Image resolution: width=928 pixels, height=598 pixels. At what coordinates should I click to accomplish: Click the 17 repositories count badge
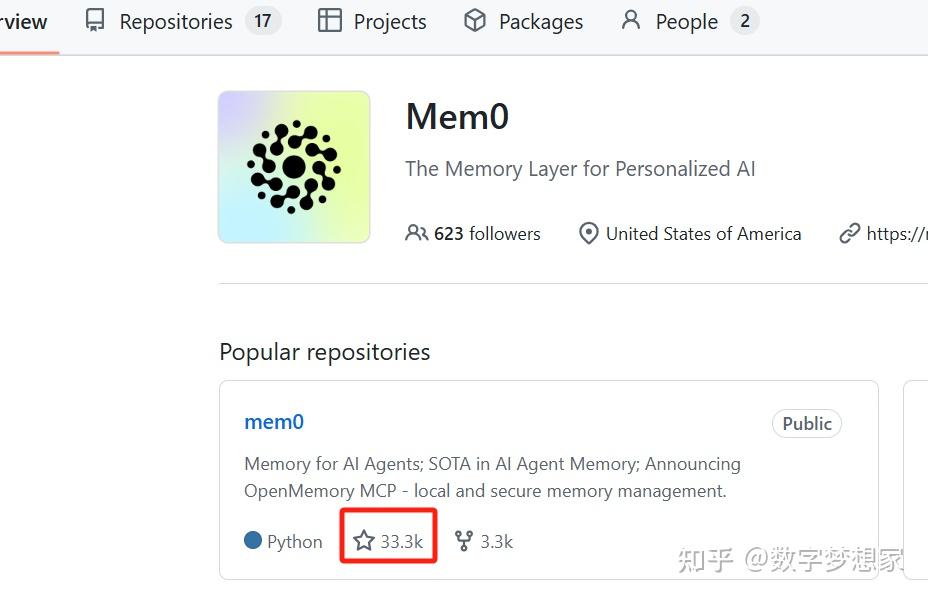263,20
